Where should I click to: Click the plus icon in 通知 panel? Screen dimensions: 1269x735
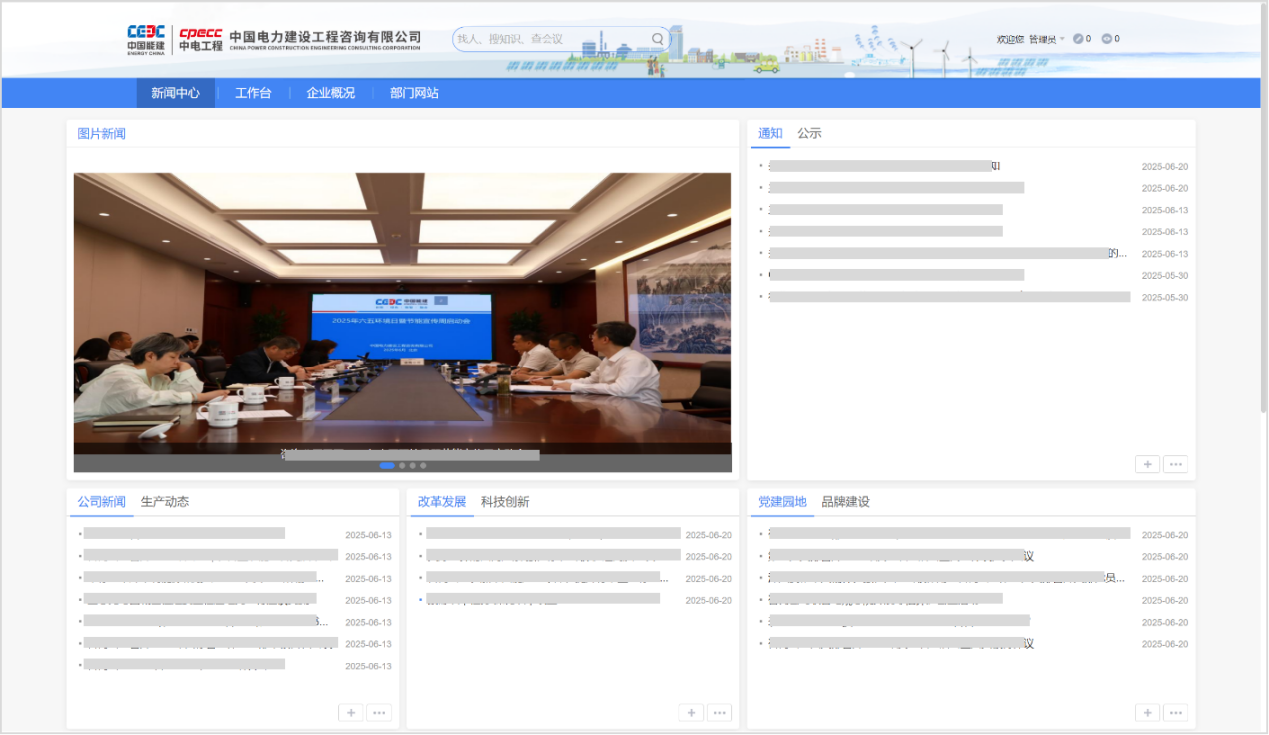click(x=1147, y=464)
